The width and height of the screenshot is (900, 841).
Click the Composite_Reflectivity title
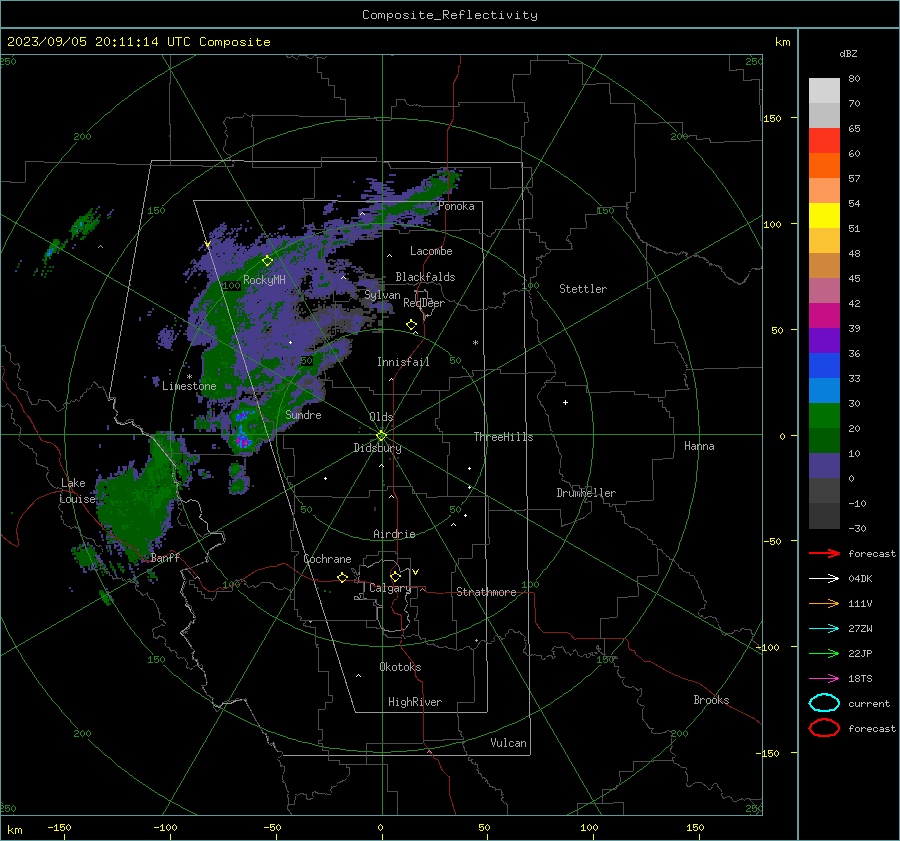coord(450,15)
